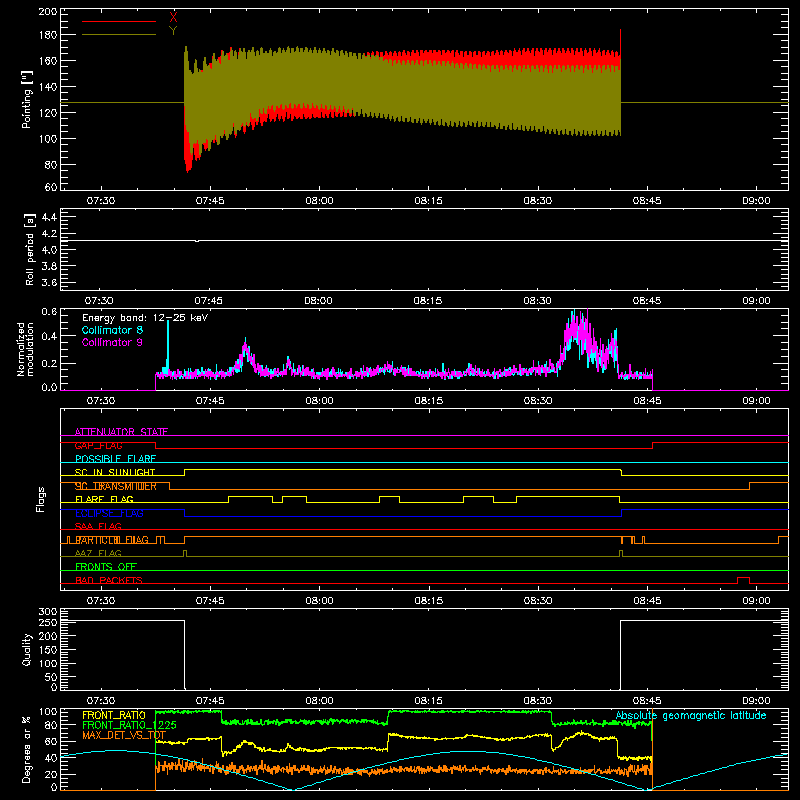
Task: Click the Collimator 9 legend label
Action: 112,342
